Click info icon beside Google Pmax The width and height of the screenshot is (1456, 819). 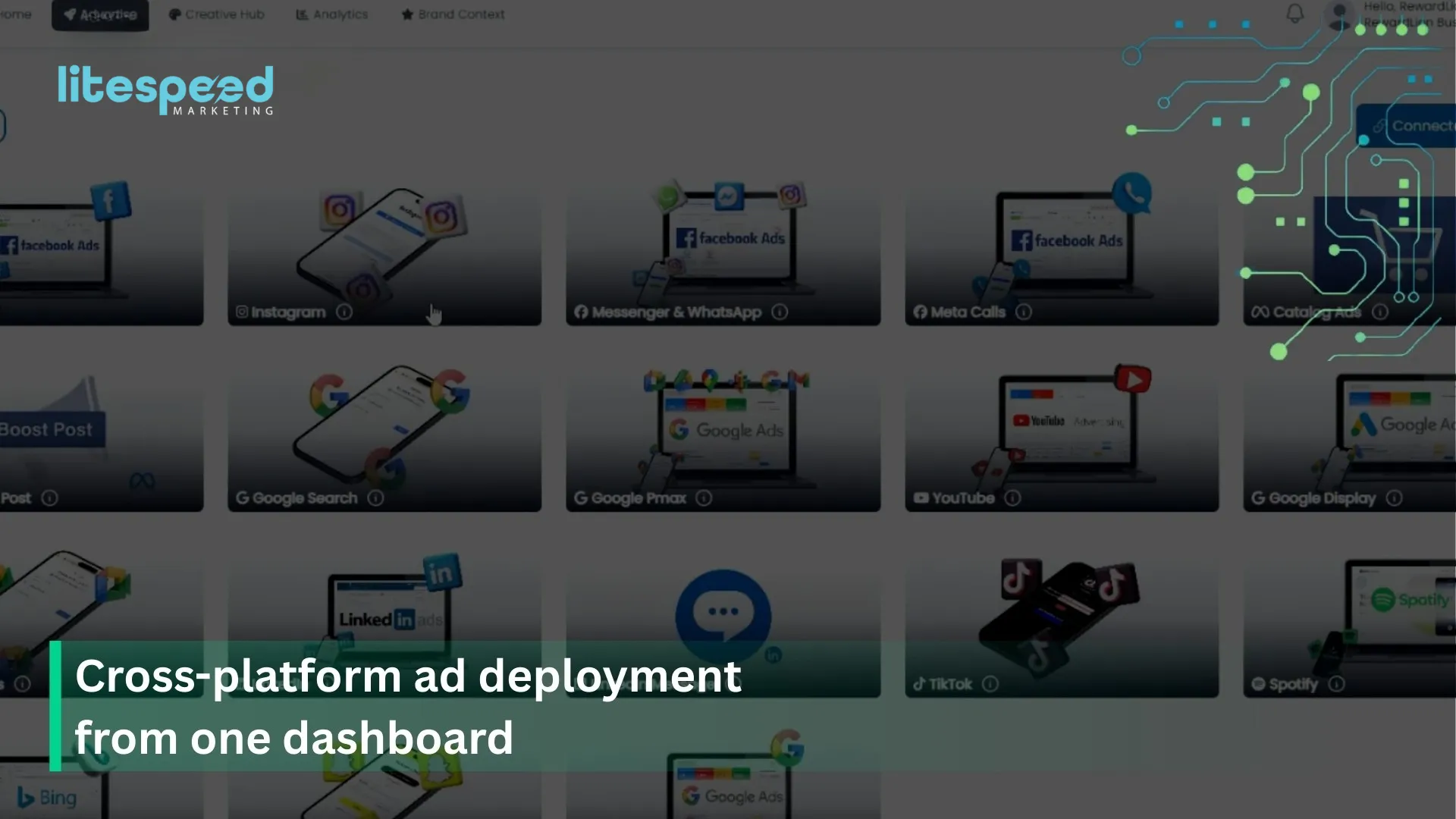pyautogui.click(x=704, y=498)
